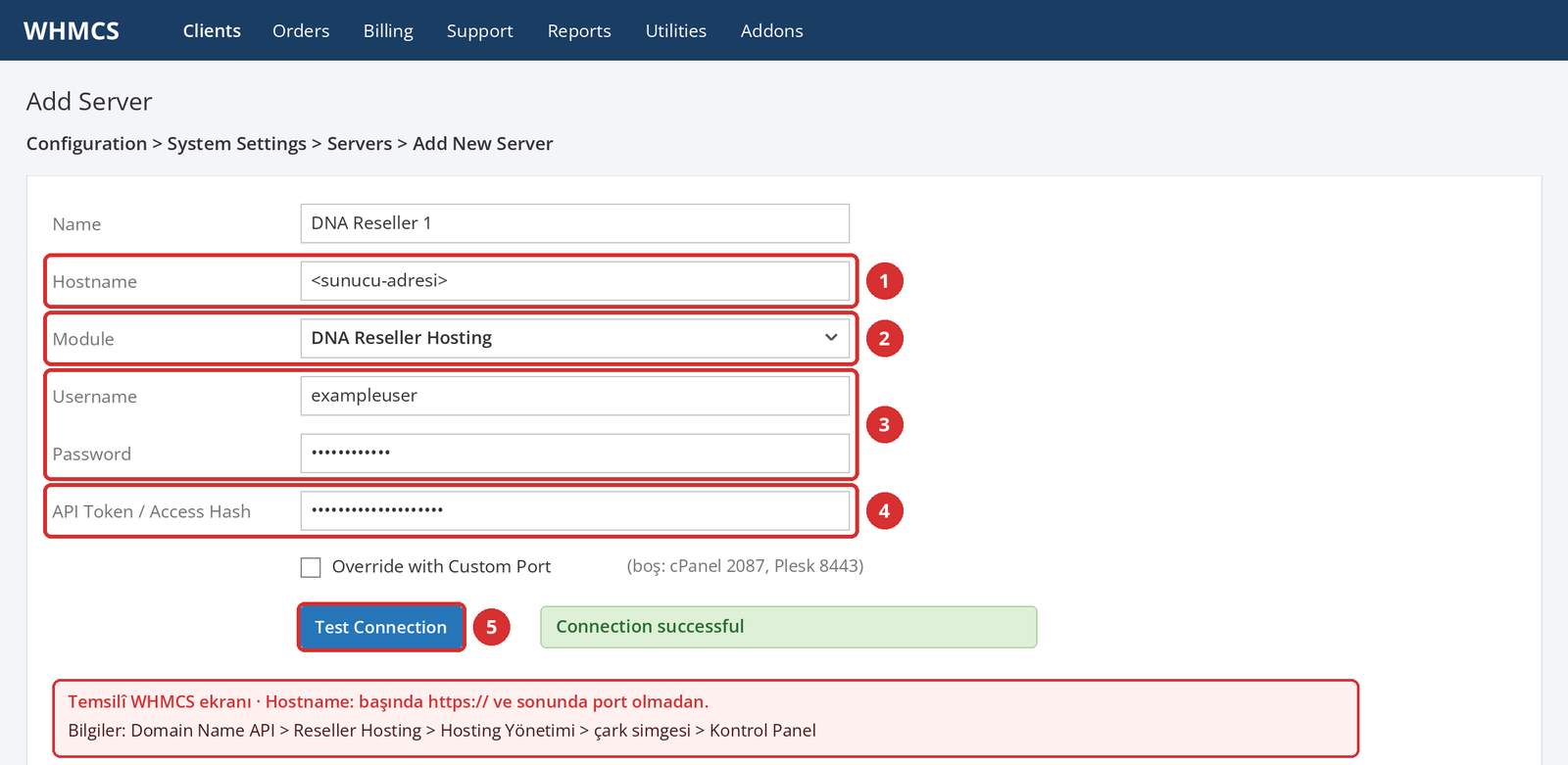The width and height of the screenshot is (1568, 765).
Task: Click the Override with Custom Port label
Action: tap(441, 566)
